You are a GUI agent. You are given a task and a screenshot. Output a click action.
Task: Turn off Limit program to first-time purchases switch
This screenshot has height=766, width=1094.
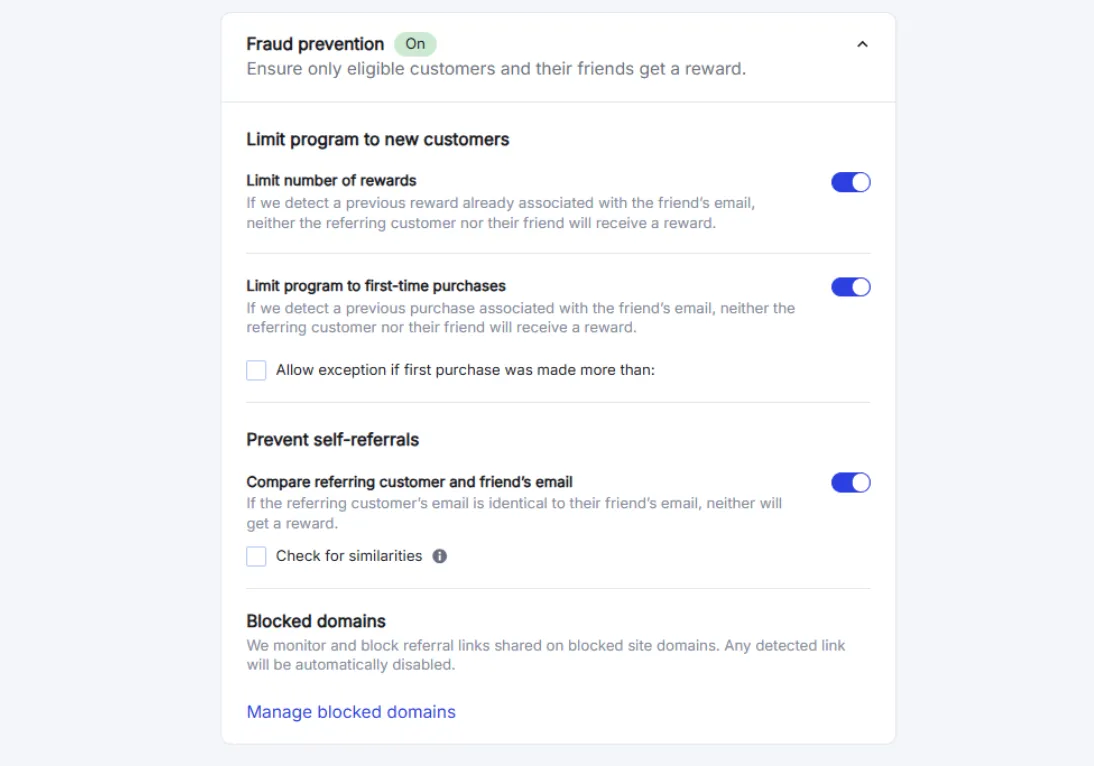tap(851, 287)
